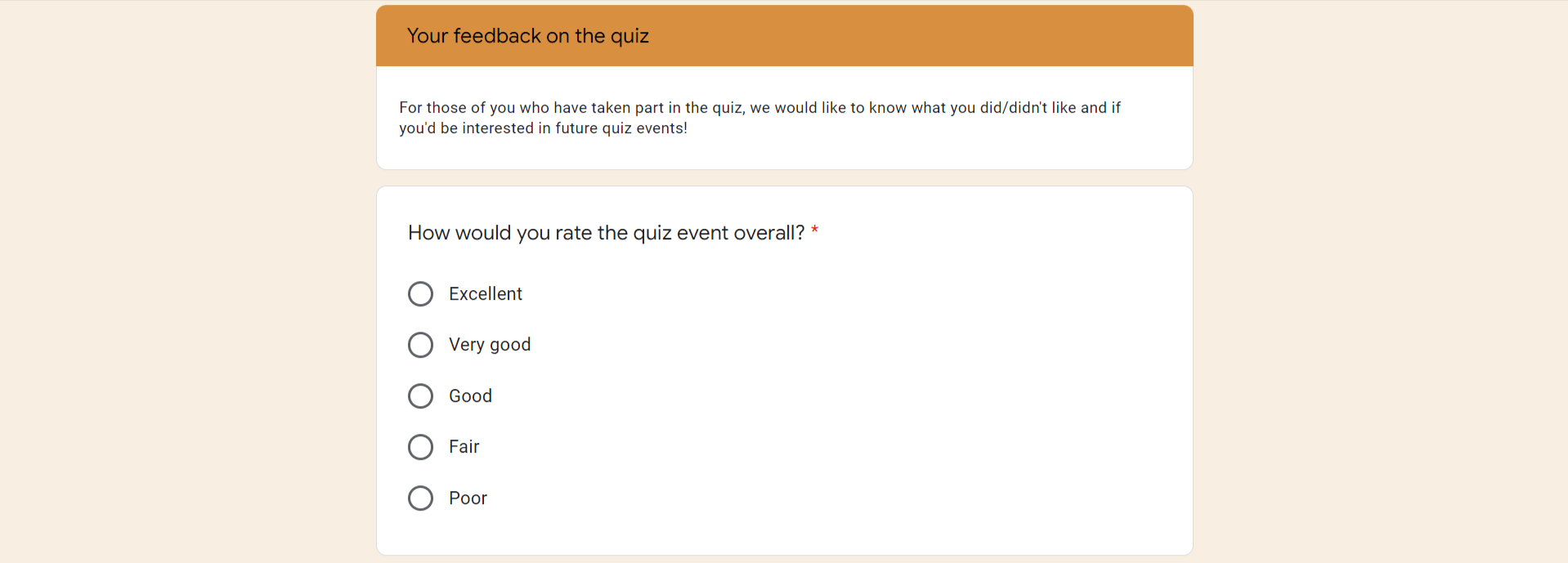Click the "Excellent" option label text
The image size is (1568, 563).
[x=485, y=294]
